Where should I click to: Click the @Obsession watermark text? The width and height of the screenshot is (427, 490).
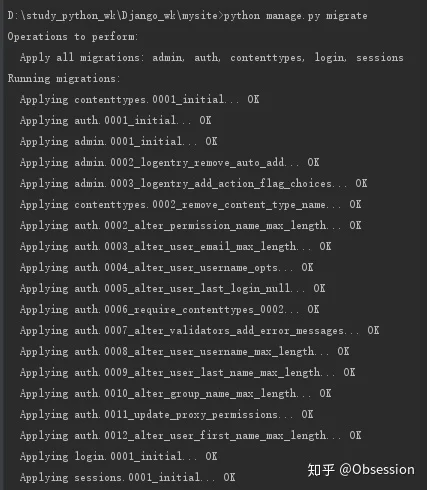[x=377, y=470]
